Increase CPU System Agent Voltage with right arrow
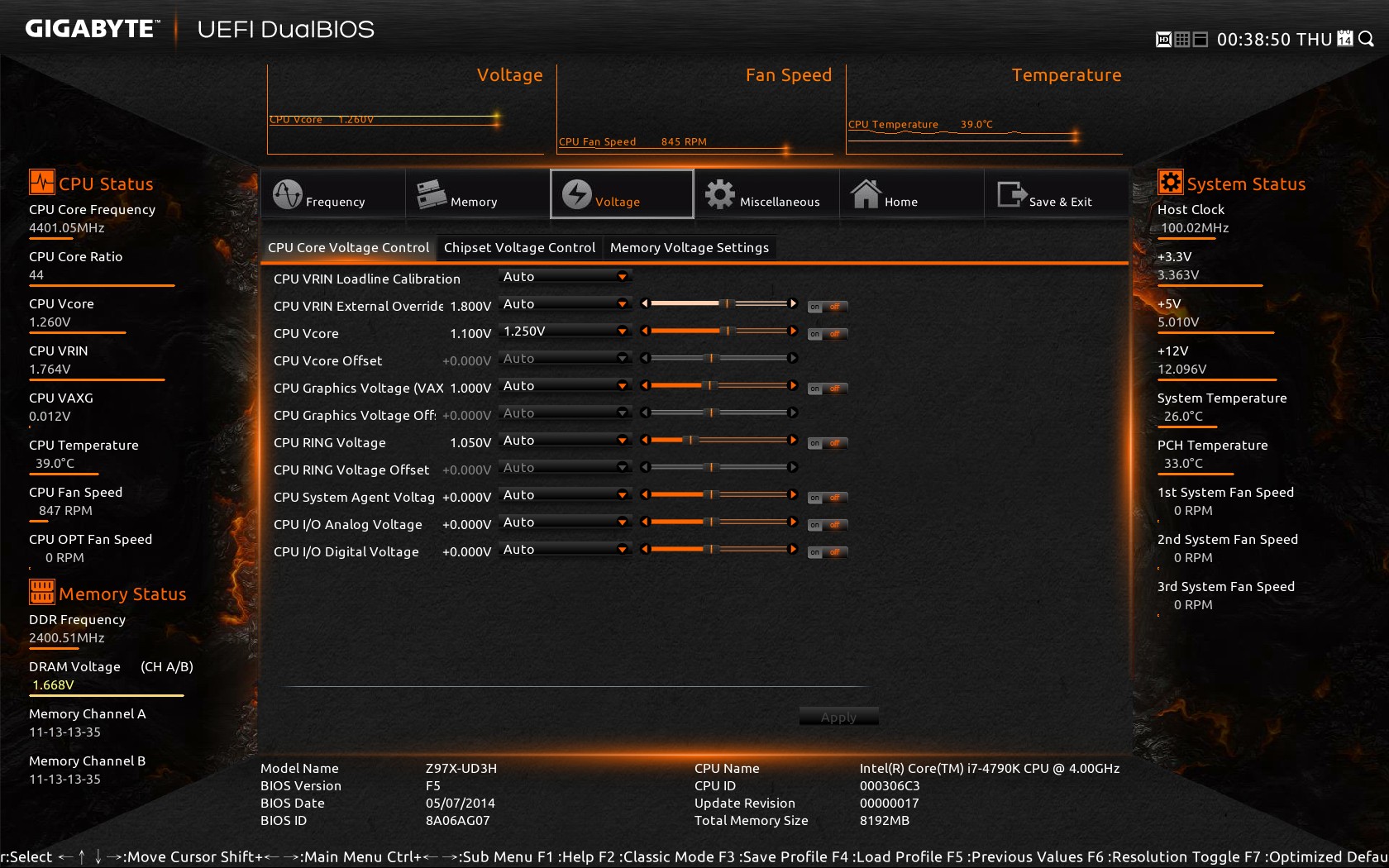 (x=793, y=494)
